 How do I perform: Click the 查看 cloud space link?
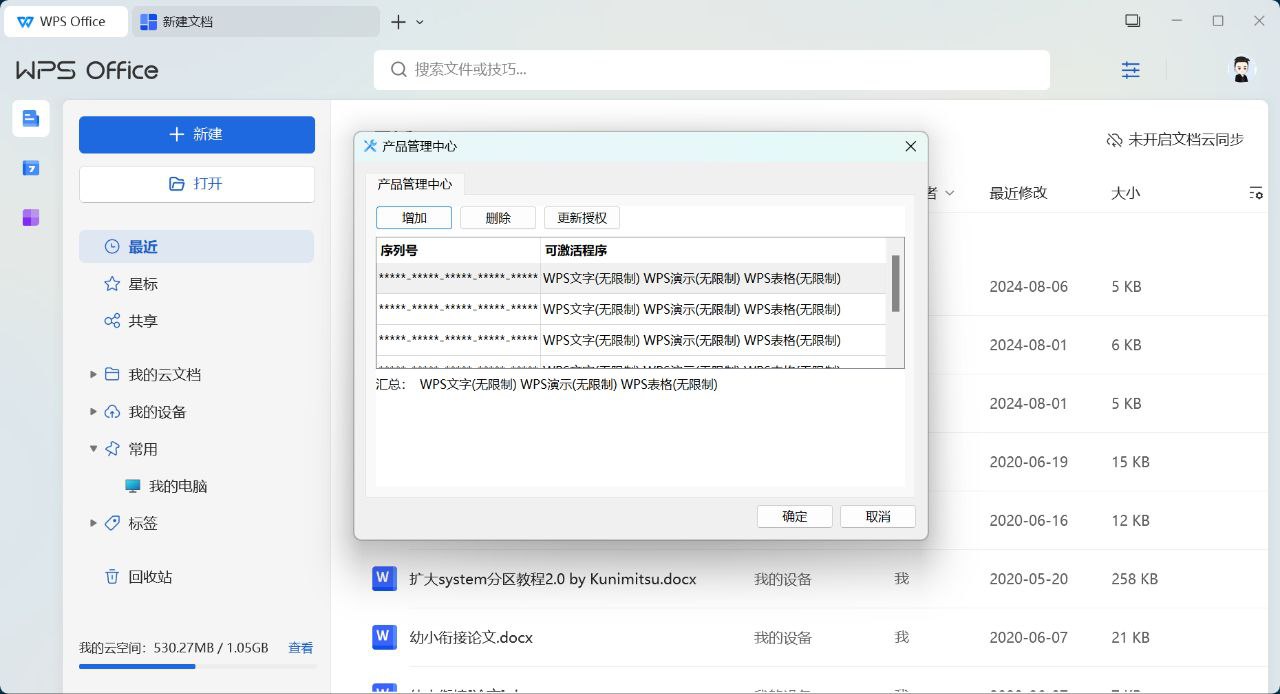tap(301, 648)
